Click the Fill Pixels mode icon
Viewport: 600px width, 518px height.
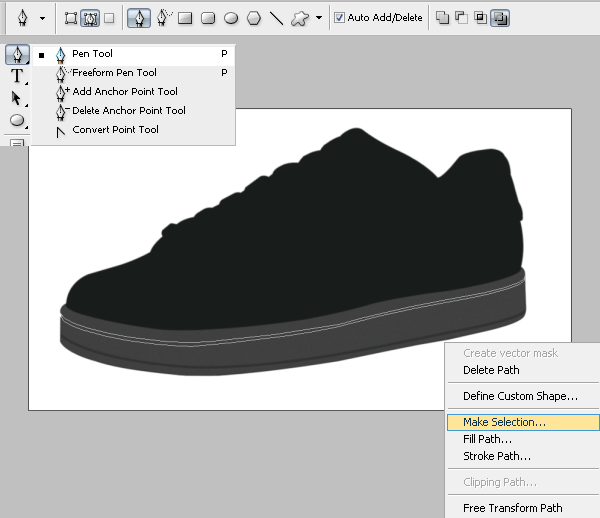(108, 18)
